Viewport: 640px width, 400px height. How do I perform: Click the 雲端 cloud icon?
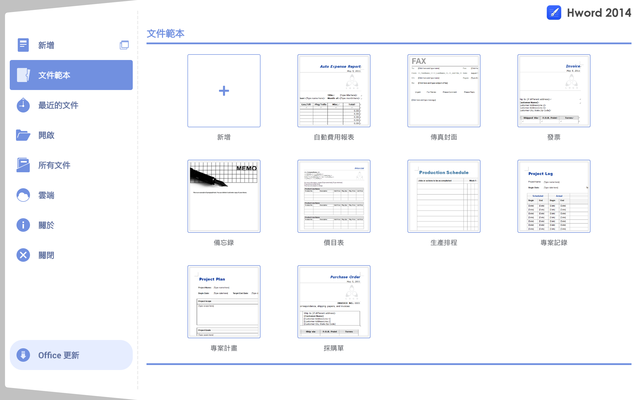23,195
